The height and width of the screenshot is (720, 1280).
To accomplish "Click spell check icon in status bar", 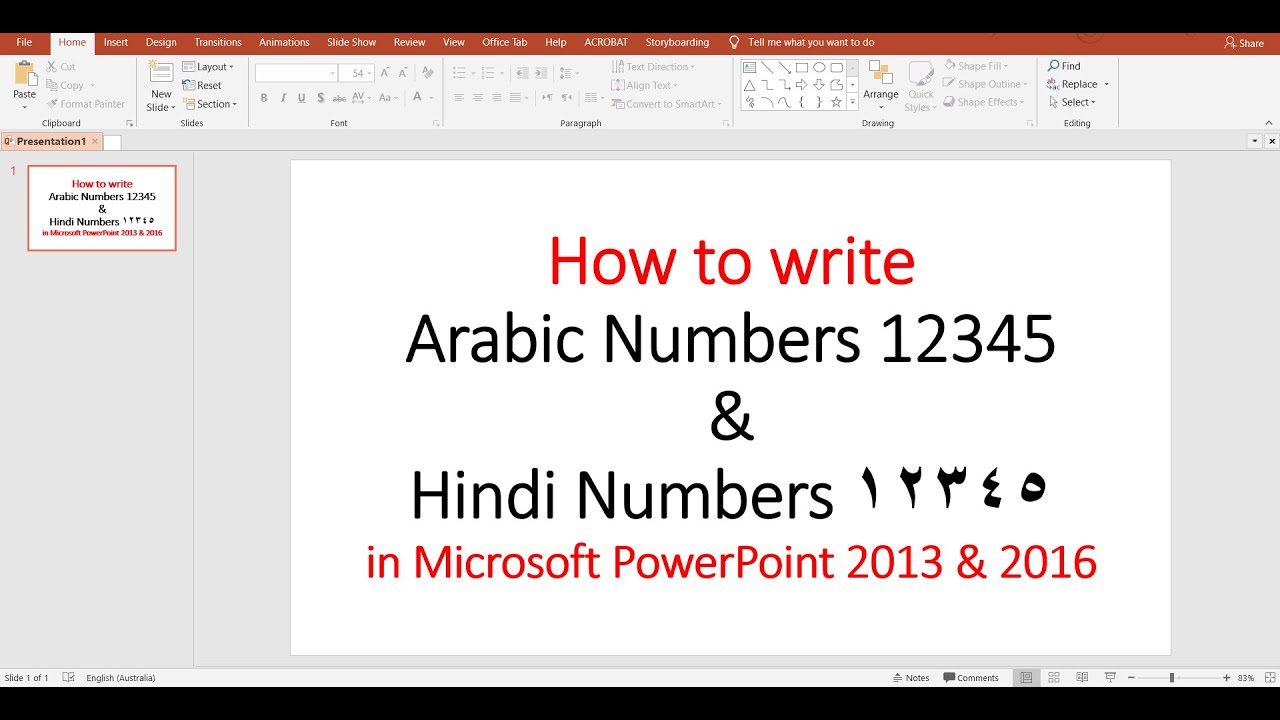I will pos(68,678).
